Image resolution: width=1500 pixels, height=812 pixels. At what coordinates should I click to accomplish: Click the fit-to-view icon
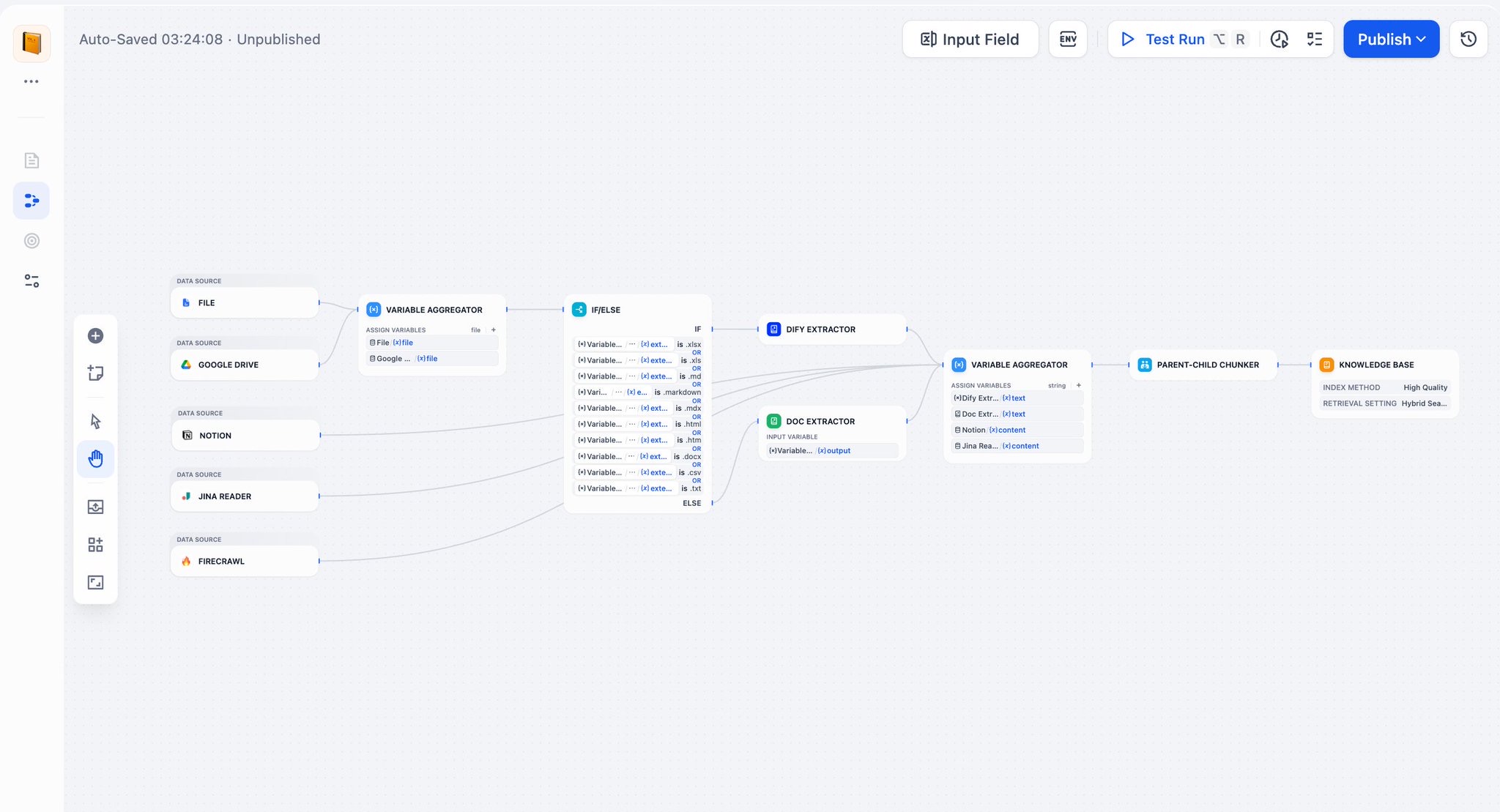(95, 582)
